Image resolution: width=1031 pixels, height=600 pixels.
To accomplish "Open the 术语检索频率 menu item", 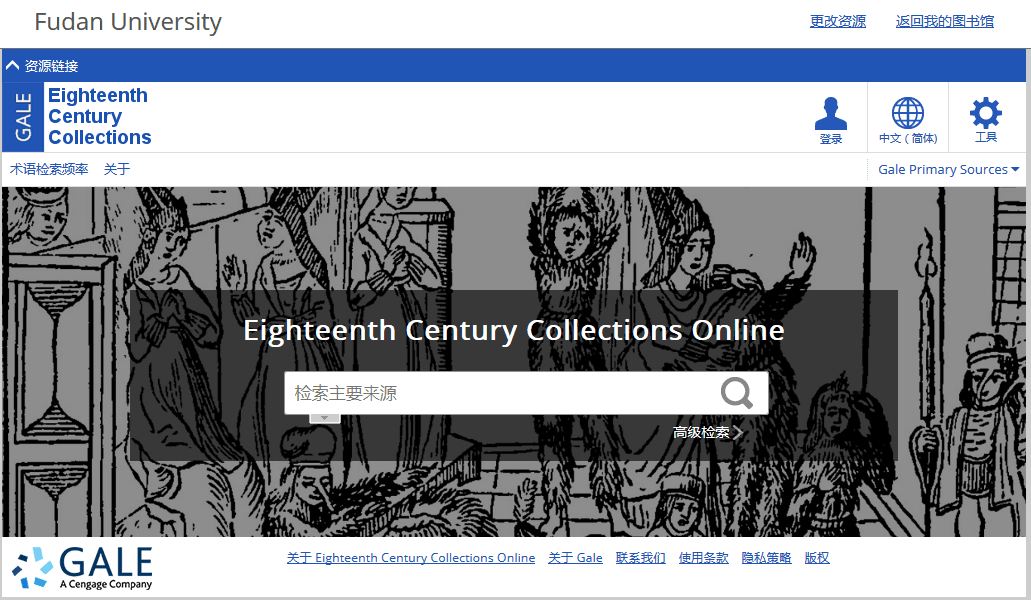I will (49, 170).
